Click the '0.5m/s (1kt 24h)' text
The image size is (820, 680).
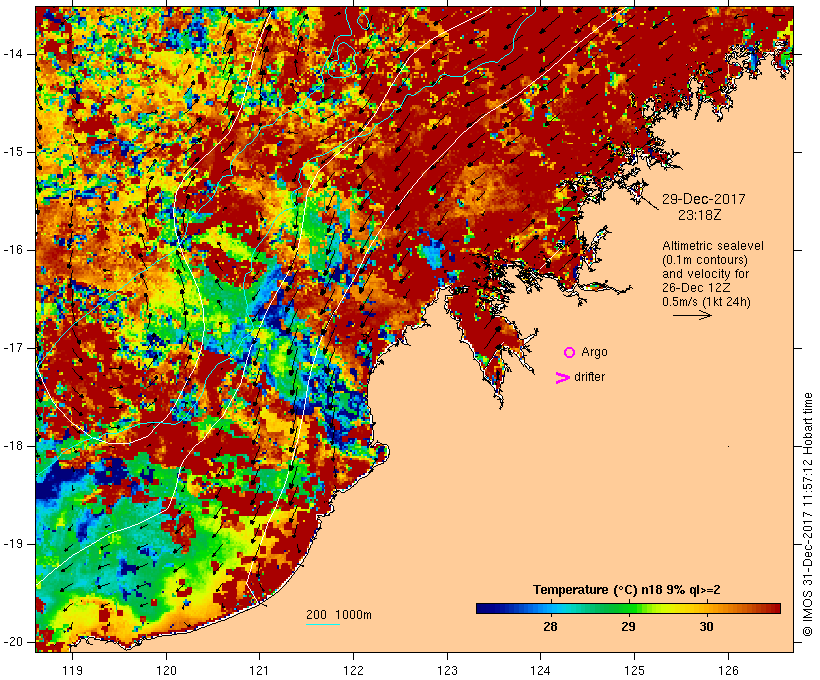706,302
